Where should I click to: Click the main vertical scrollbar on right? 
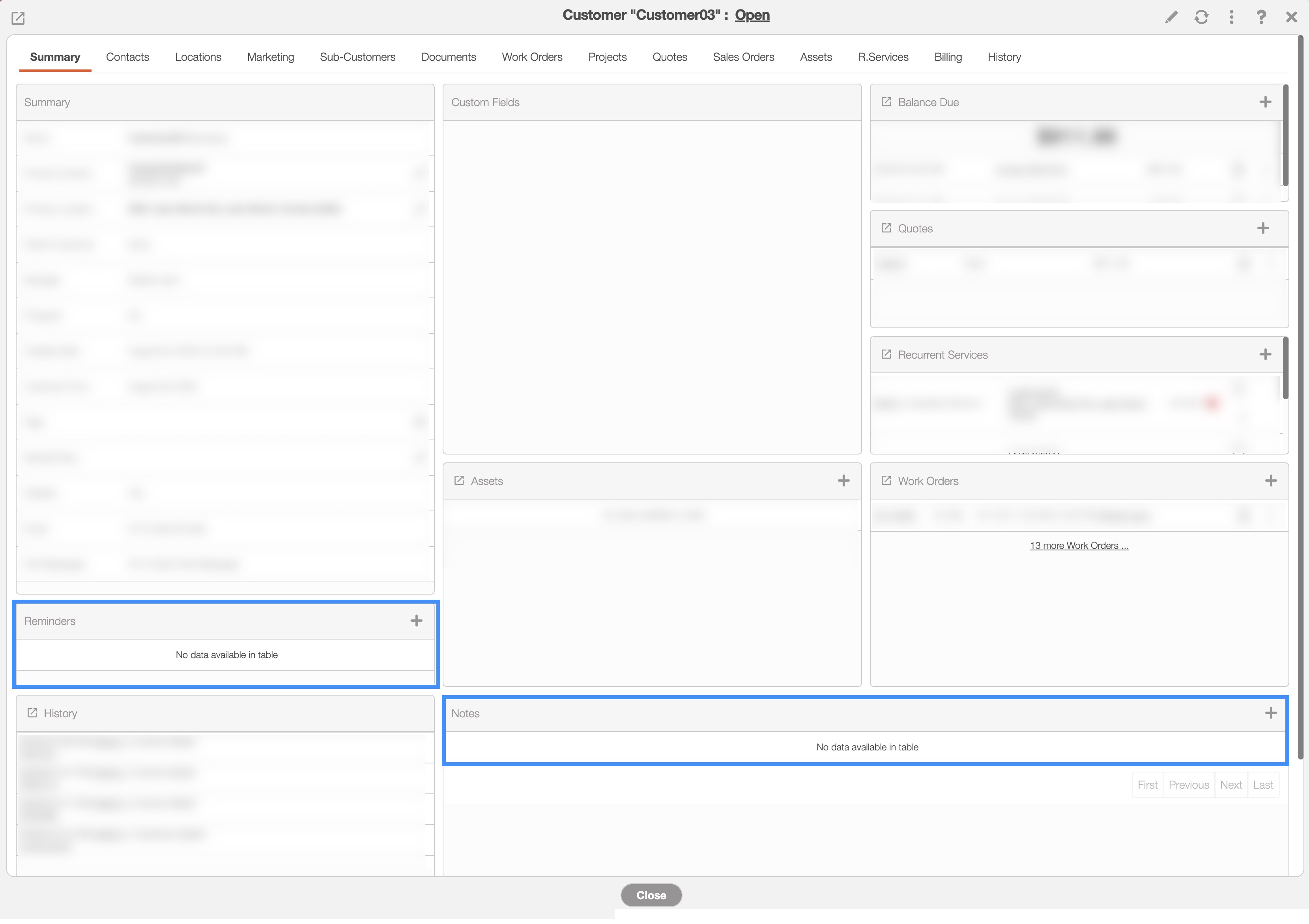1301,399
